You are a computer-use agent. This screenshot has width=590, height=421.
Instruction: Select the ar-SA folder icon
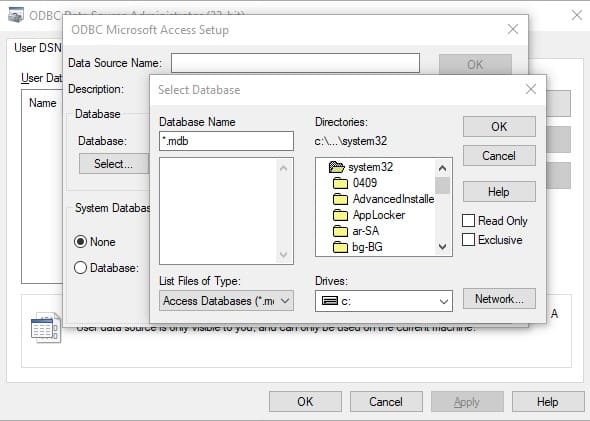click(341, 231)
